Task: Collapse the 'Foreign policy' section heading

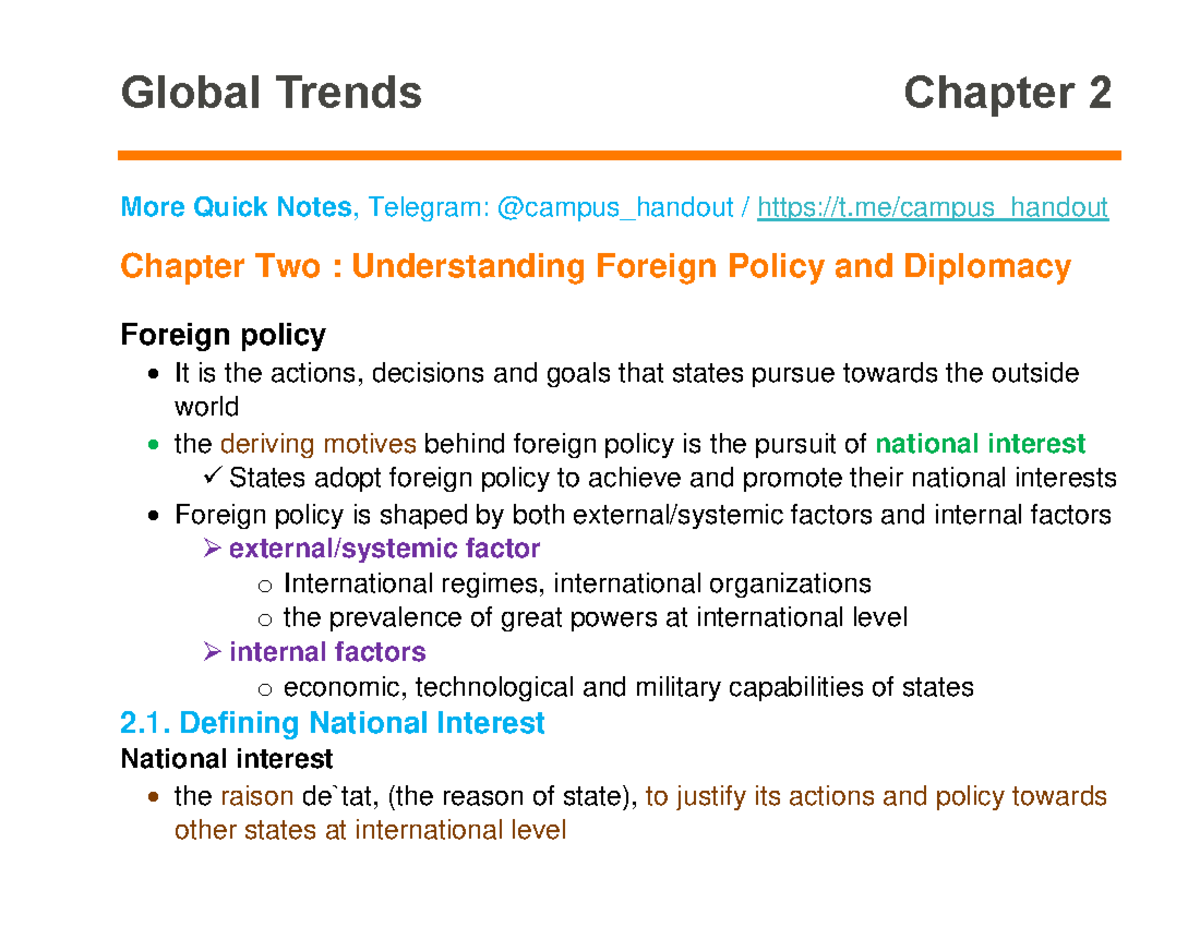Action: pyautogui.click(x=223, y=335)
